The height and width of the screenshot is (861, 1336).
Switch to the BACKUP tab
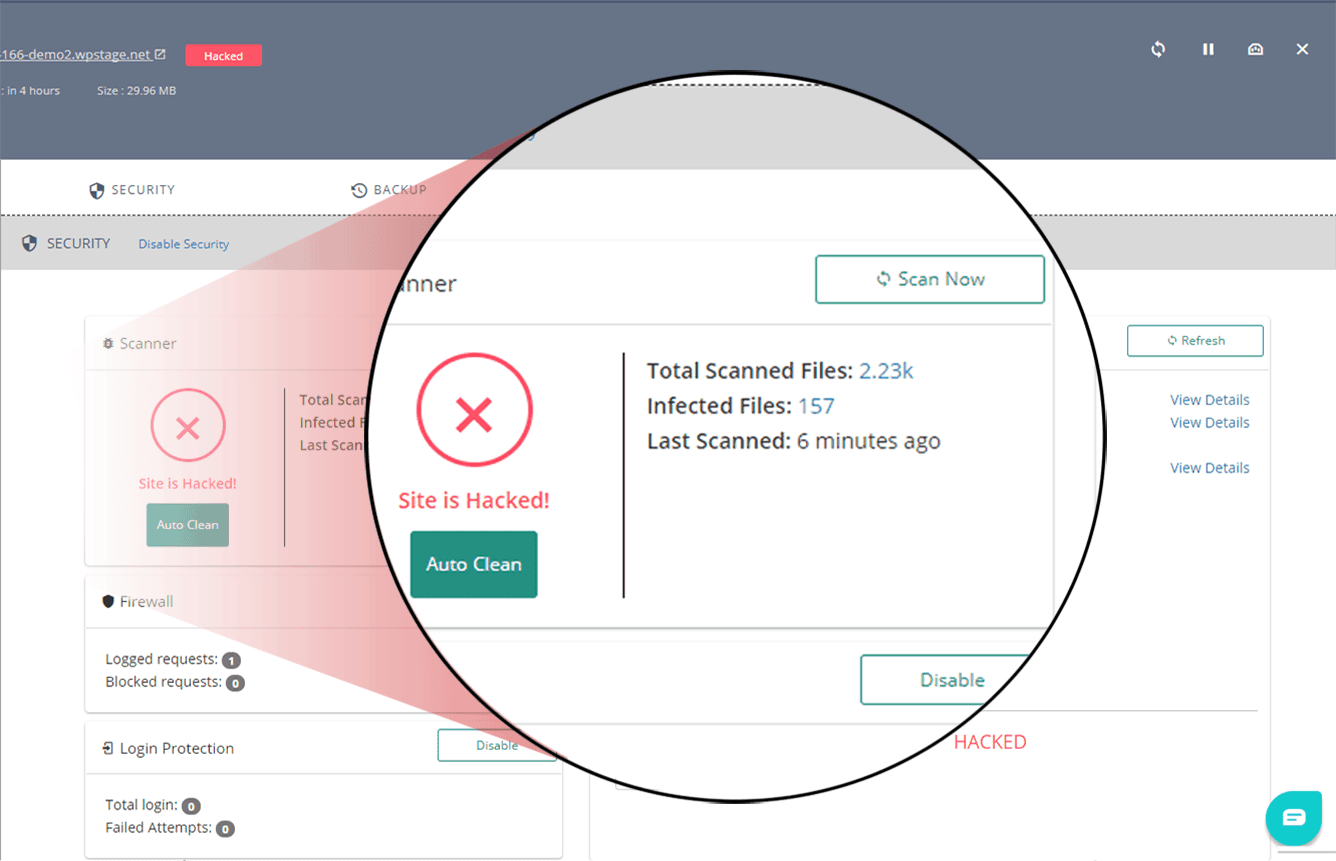point(389,190)
